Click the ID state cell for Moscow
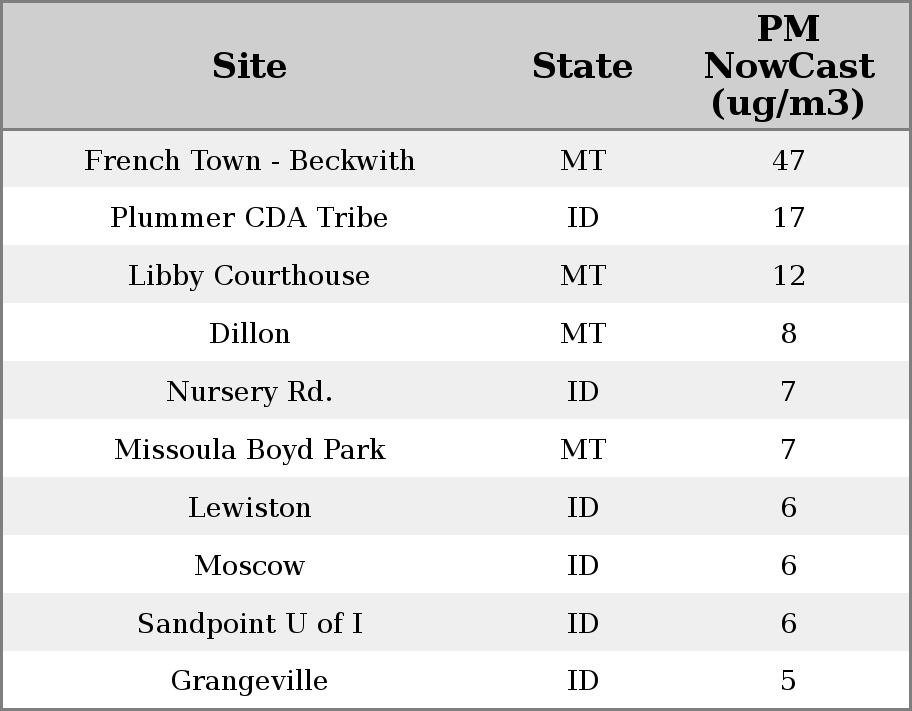912x711 pixels. pyautogui.click(x=582, y=566)
